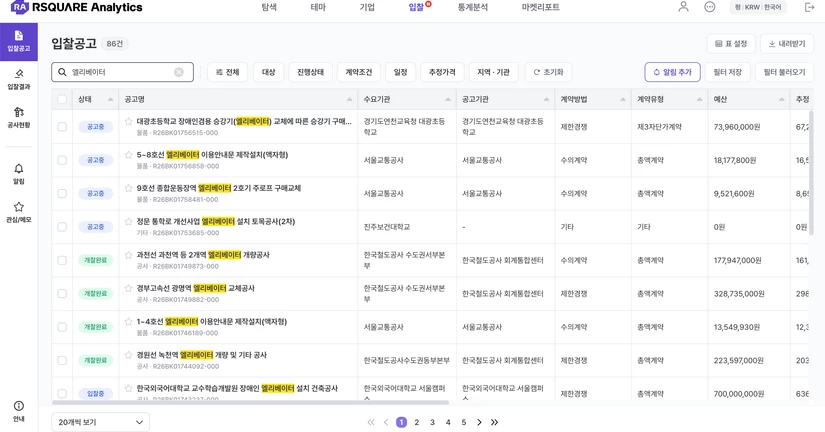Screen dimensions: 825x432
Task: Star the 경원선 녹천역 notice
Action: pyautogui.click(x=128, y=355)
